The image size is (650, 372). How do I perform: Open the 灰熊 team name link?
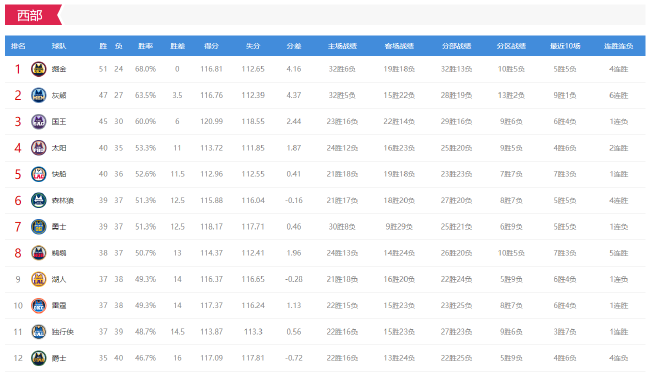59,95
